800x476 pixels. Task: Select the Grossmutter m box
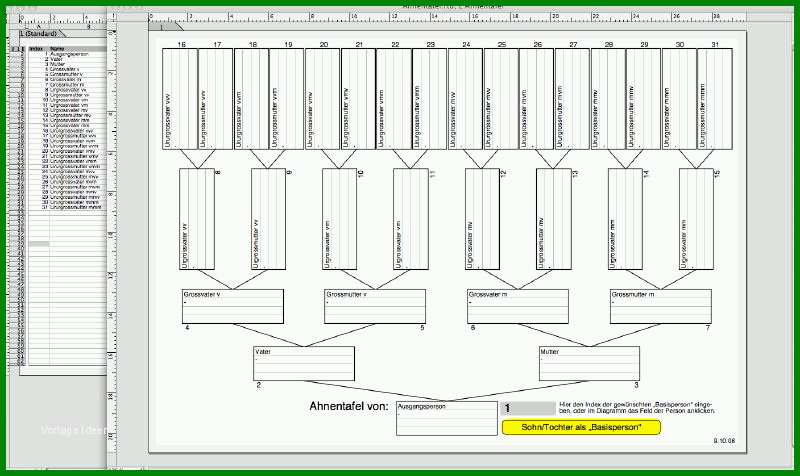tap(661, 306)
